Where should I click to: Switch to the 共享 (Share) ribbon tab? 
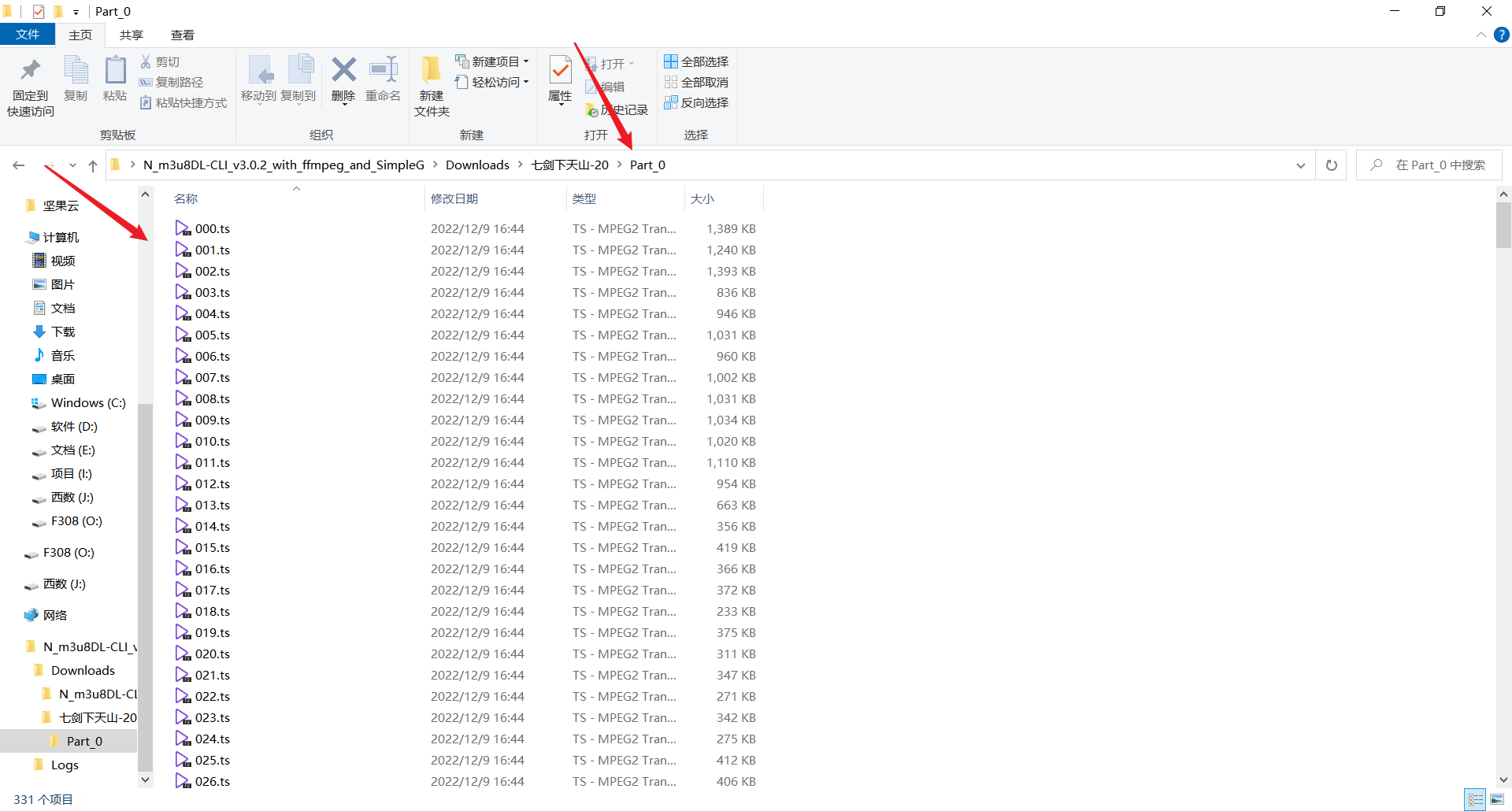[131, 35]
